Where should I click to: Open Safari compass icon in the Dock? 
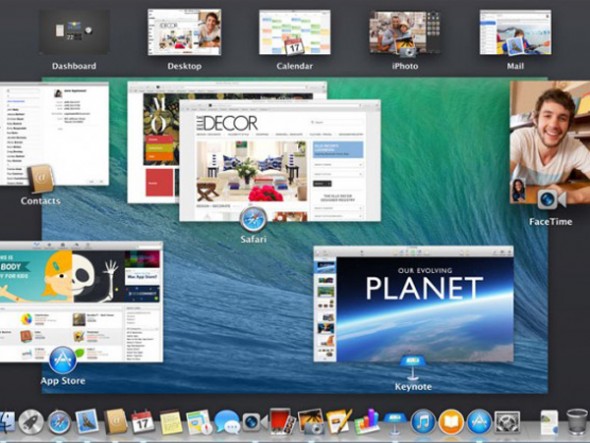(x=59, y=422)
